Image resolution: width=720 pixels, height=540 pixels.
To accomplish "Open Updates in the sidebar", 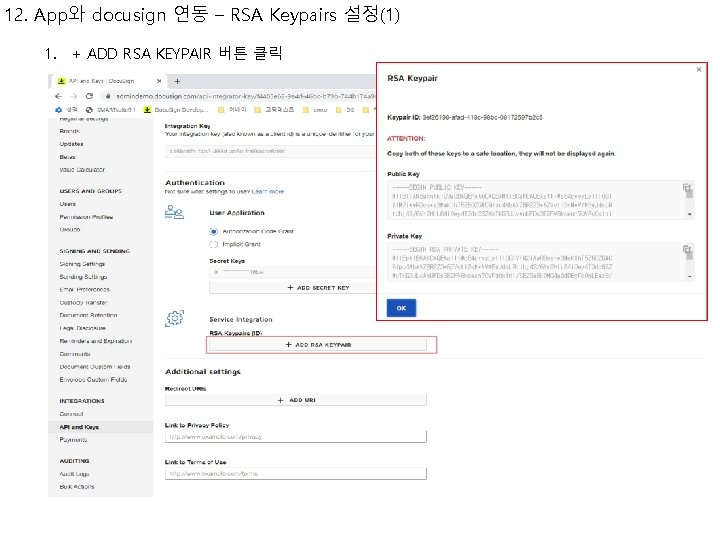I will (x=71, y=144).
